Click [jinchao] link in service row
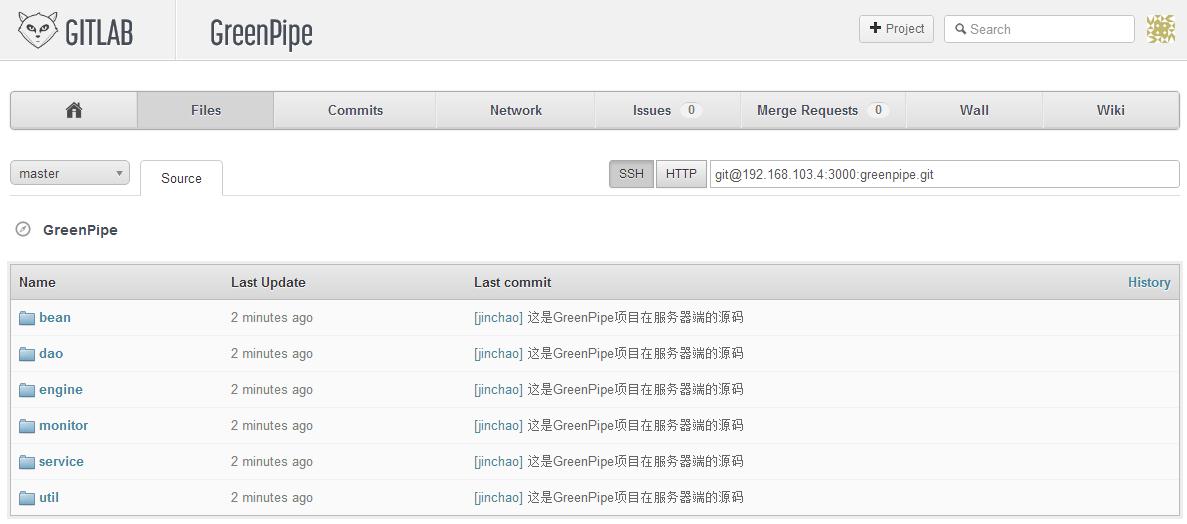 click(x=498, y=462)
